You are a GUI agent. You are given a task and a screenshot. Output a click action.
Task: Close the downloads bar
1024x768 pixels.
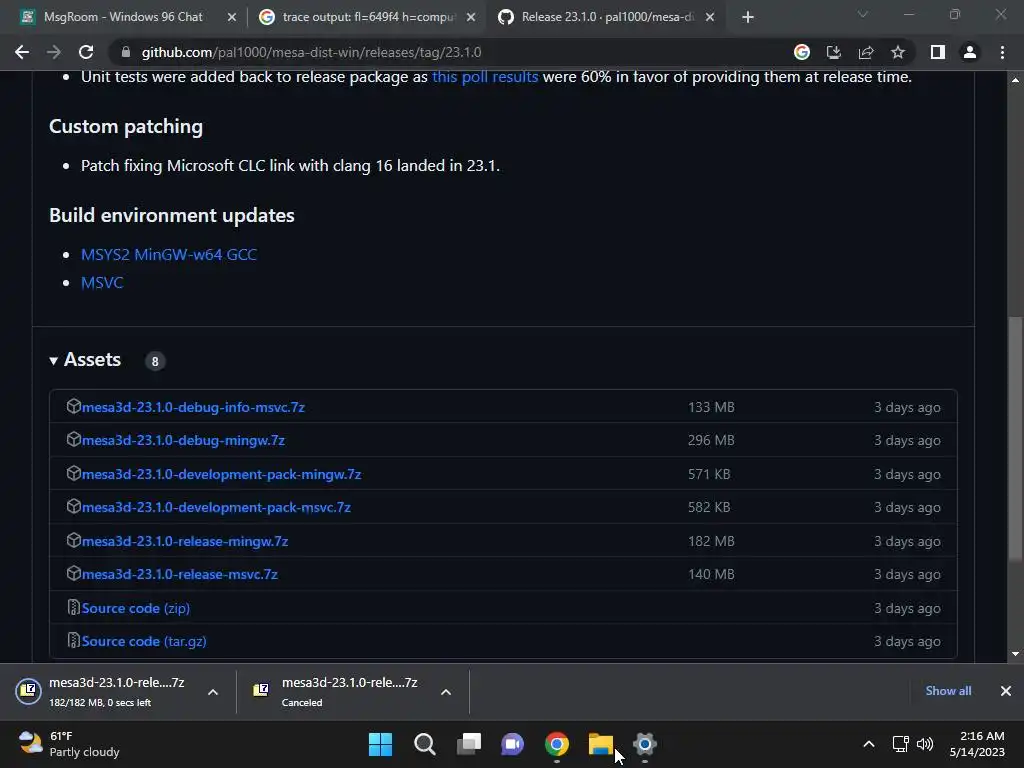(1006, 691)
